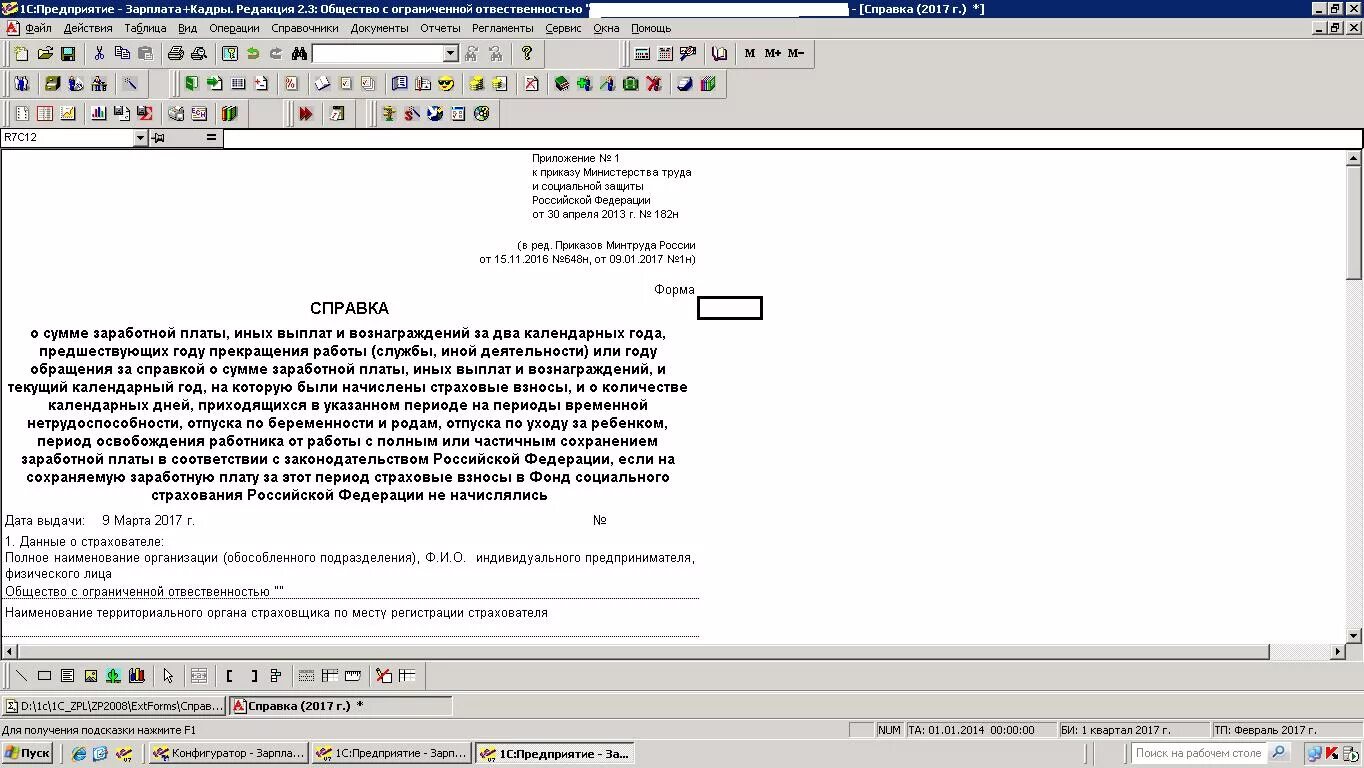Switch to the D:\1c\1C_ZPL ExtForms window tab

(x=114, y=706)
